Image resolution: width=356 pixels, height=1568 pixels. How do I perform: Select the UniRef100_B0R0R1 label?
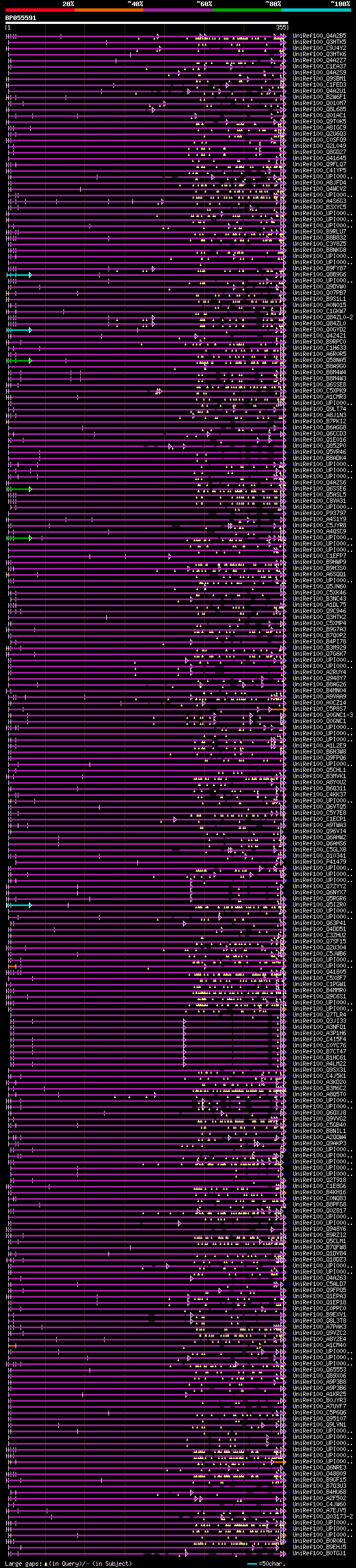tap(319, 1541)
